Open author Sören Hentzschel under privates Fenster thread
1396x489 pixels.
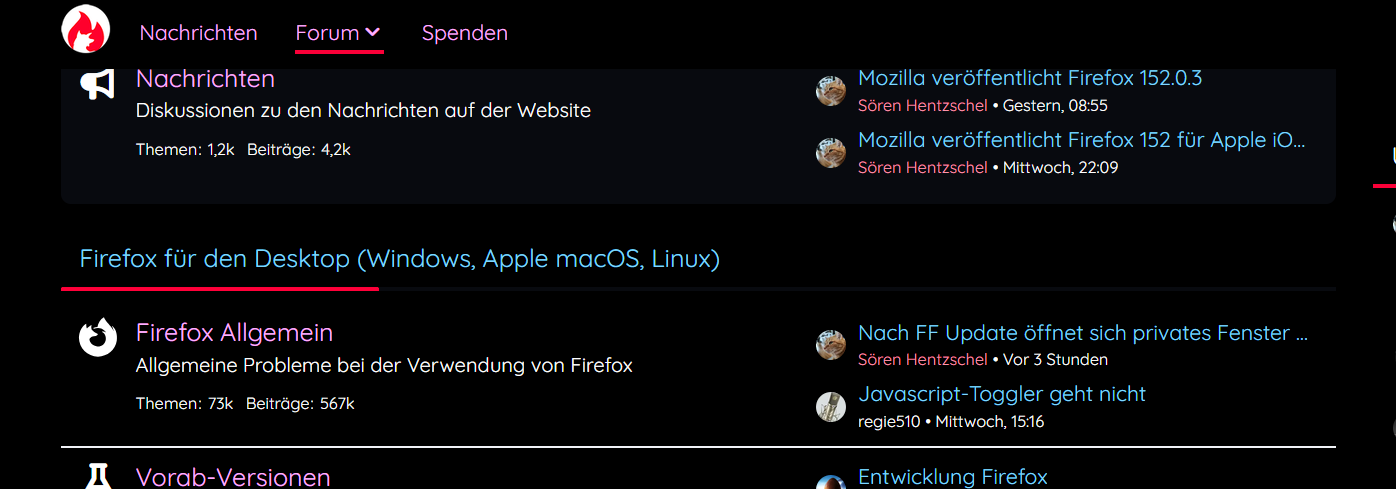pos(923,360)
